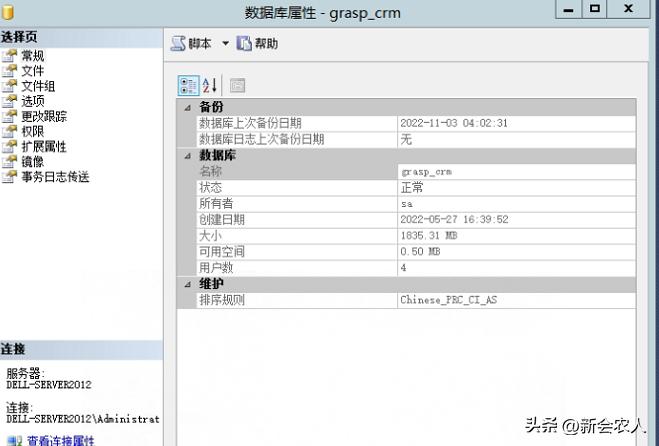The image size is (659, 446).
Task: Open the 扩展属性 page
Action: pos(44,146)
